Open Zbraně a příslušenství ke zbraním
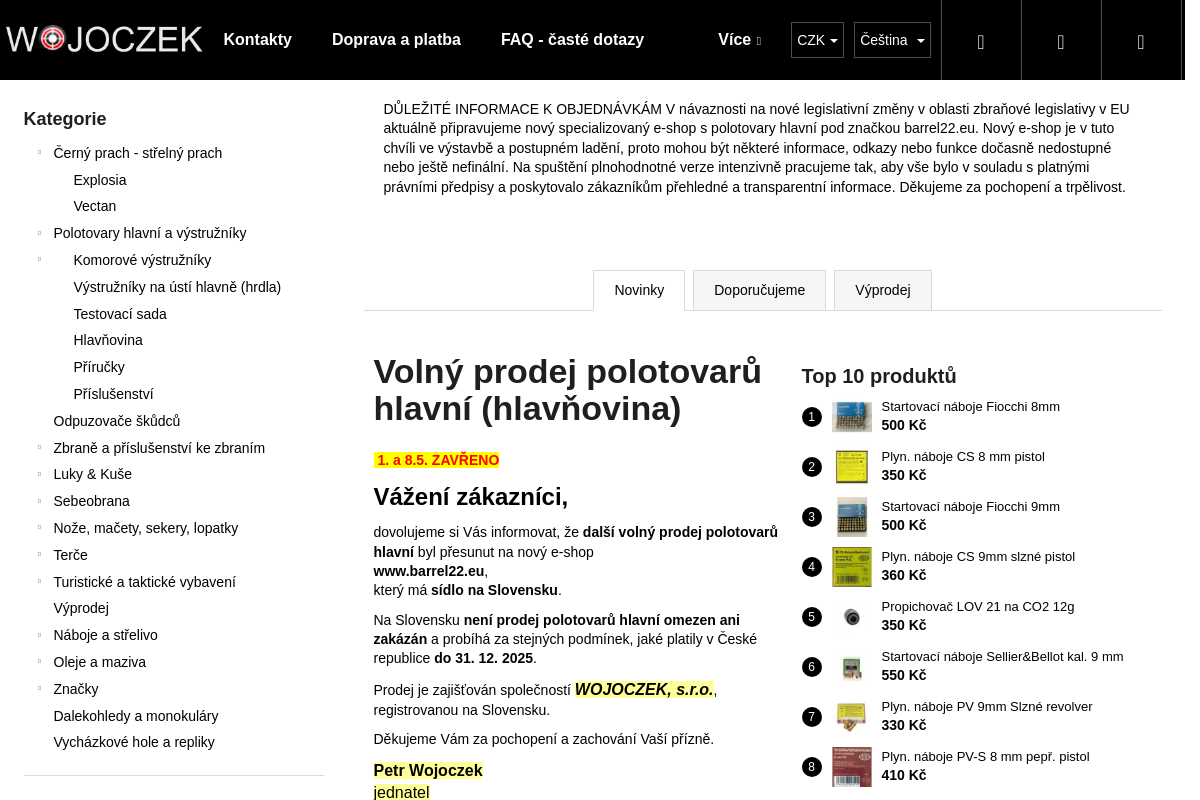Viewport: 1200px width, 800px height. coord(159,448)
